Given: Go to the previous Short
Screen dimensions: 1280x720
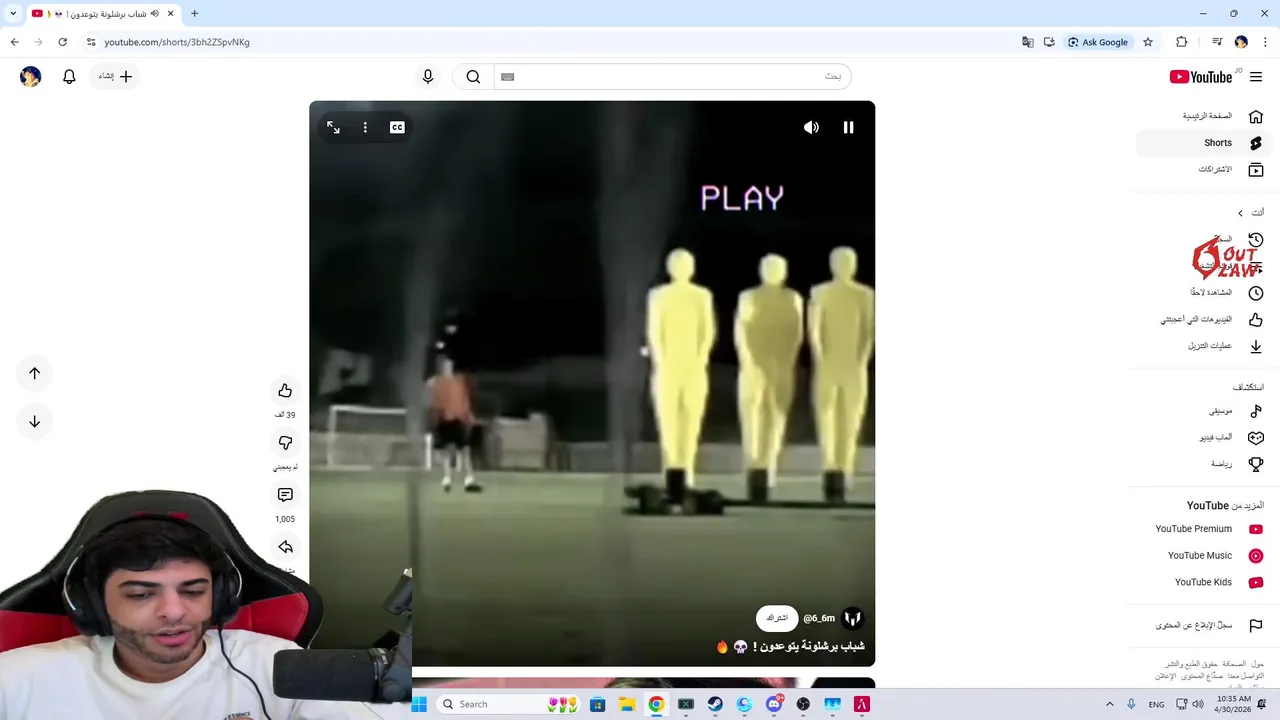Looking at the screenshot, I should (x=34, y=373).
